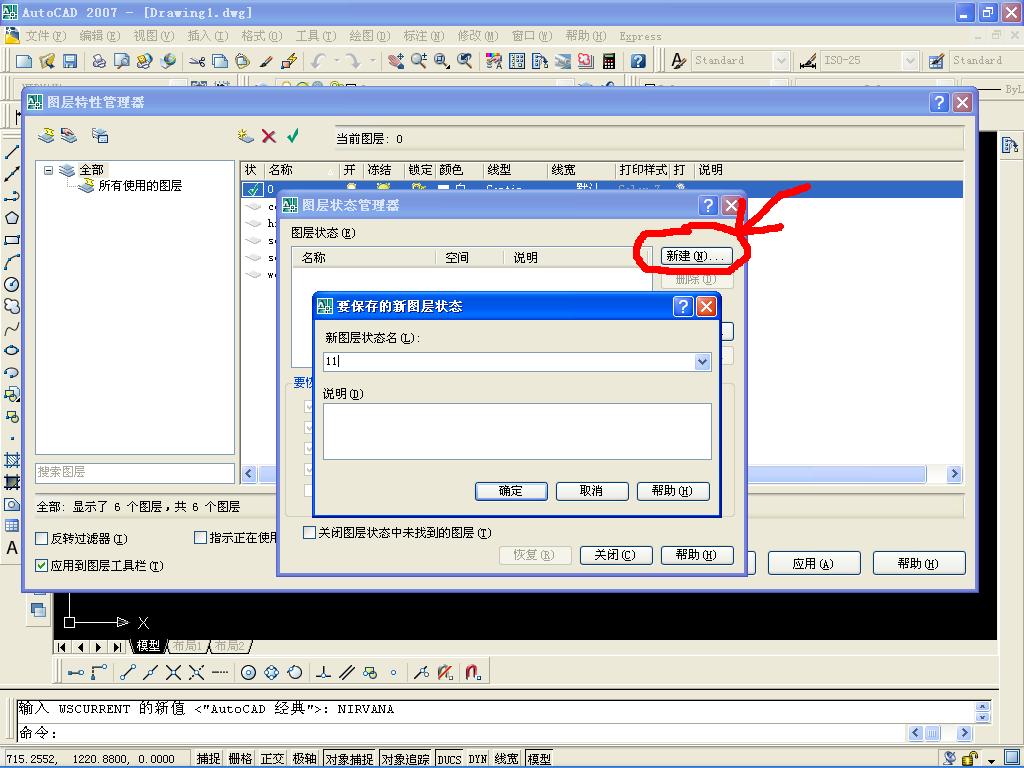Select the Polygon draw tool
This screenshot has height=768, width=1024.
[x=12, y=217]
